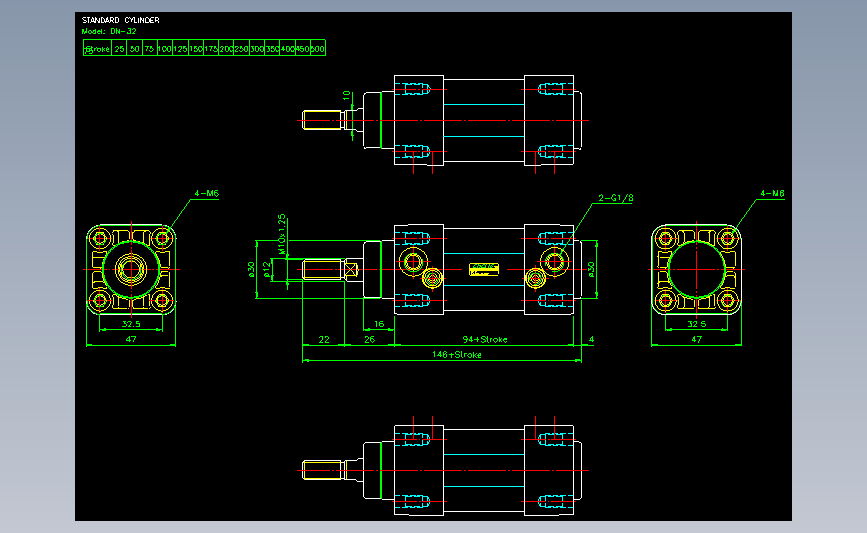The height and width of the screenshot is (533, 867).
Task: Select the '26' length dimension
Action: pos(369,339)
